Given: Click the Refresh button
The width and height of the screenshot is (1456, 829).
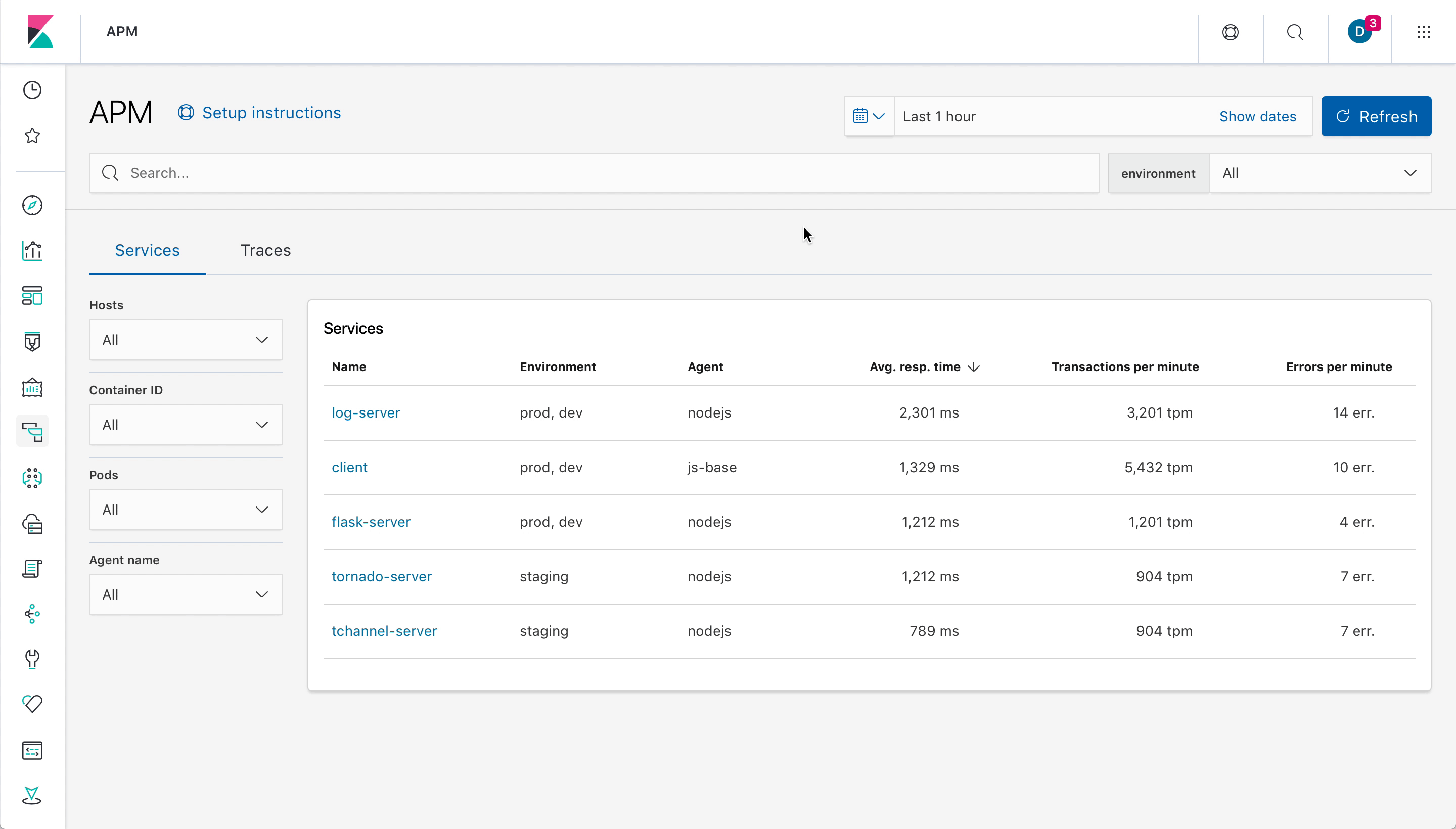Looking at the screenshot, I should 1376,116.
